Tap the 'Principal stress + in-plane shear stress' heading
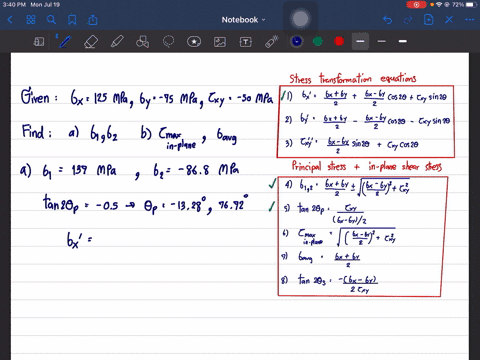480x360 pixels. (x=367, y=166)
